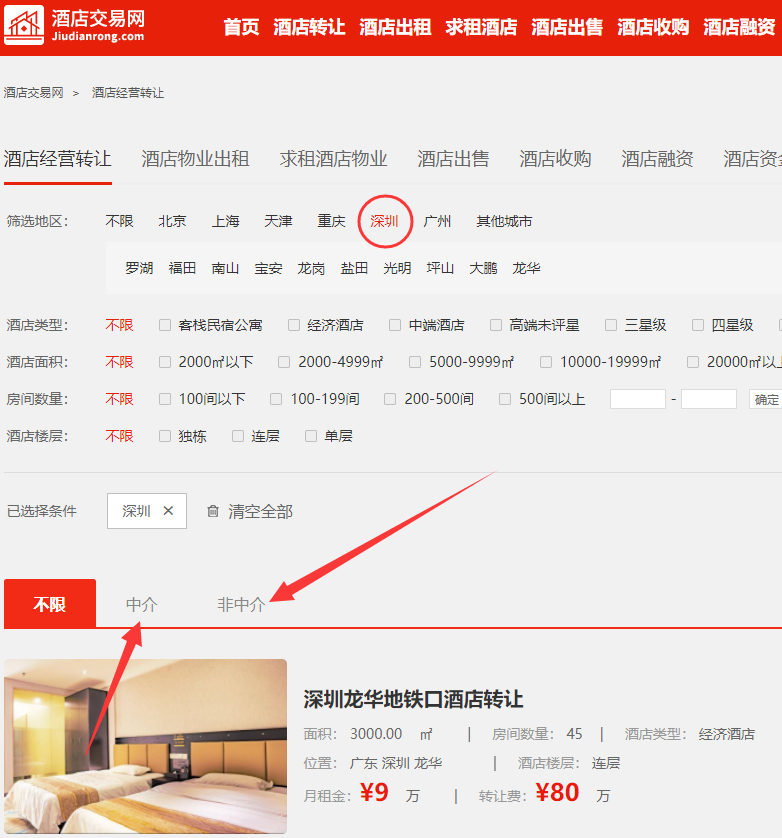Select the 100-199间 checkbox
The image size is (782, 838).
tap(276, 399)
